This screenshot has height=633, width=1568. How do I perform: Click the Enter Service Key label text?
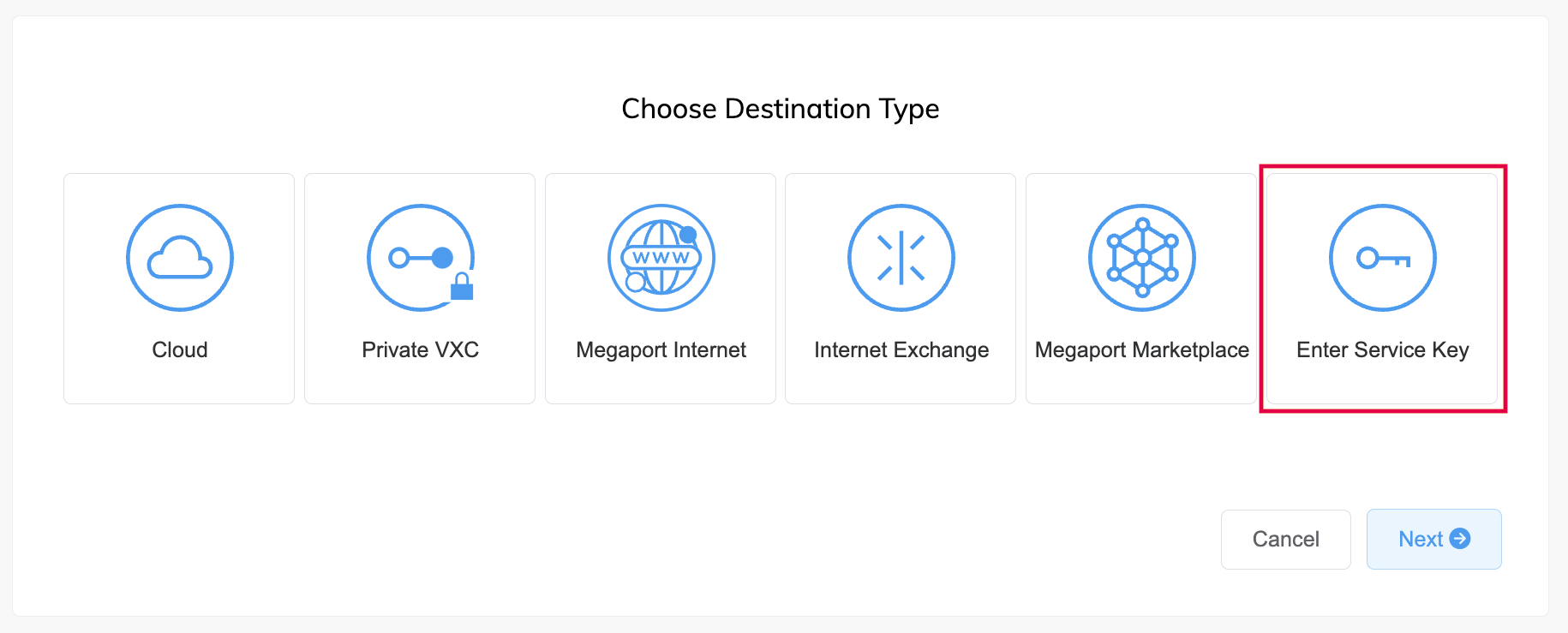[x=1382, y=349]
